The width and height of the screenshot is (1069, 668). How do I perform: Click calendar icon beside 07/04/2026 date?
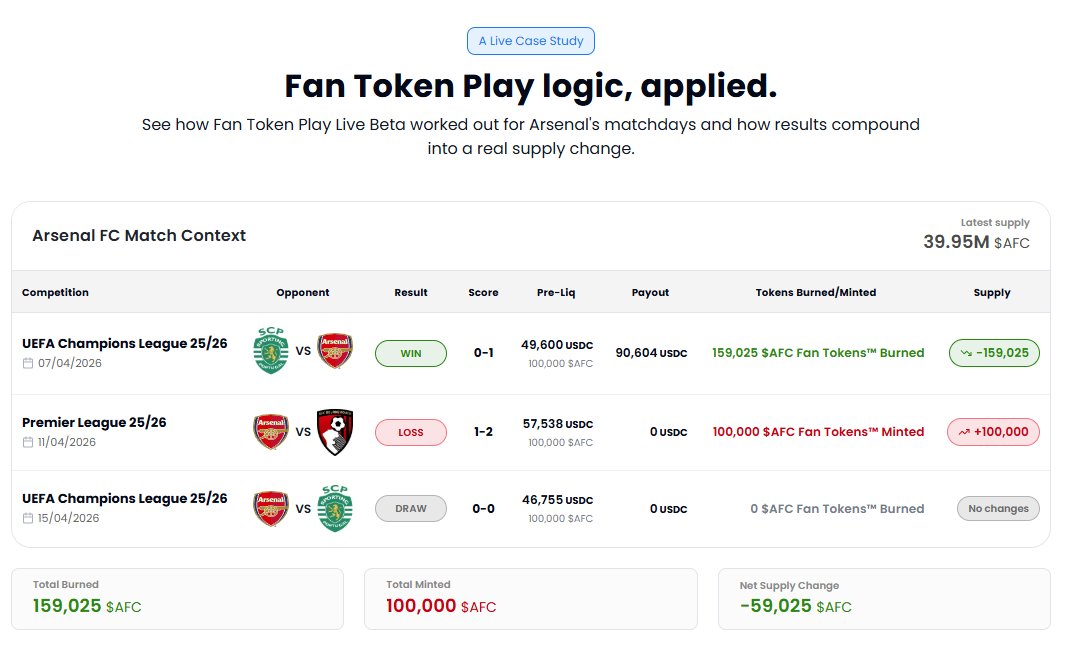28,363
